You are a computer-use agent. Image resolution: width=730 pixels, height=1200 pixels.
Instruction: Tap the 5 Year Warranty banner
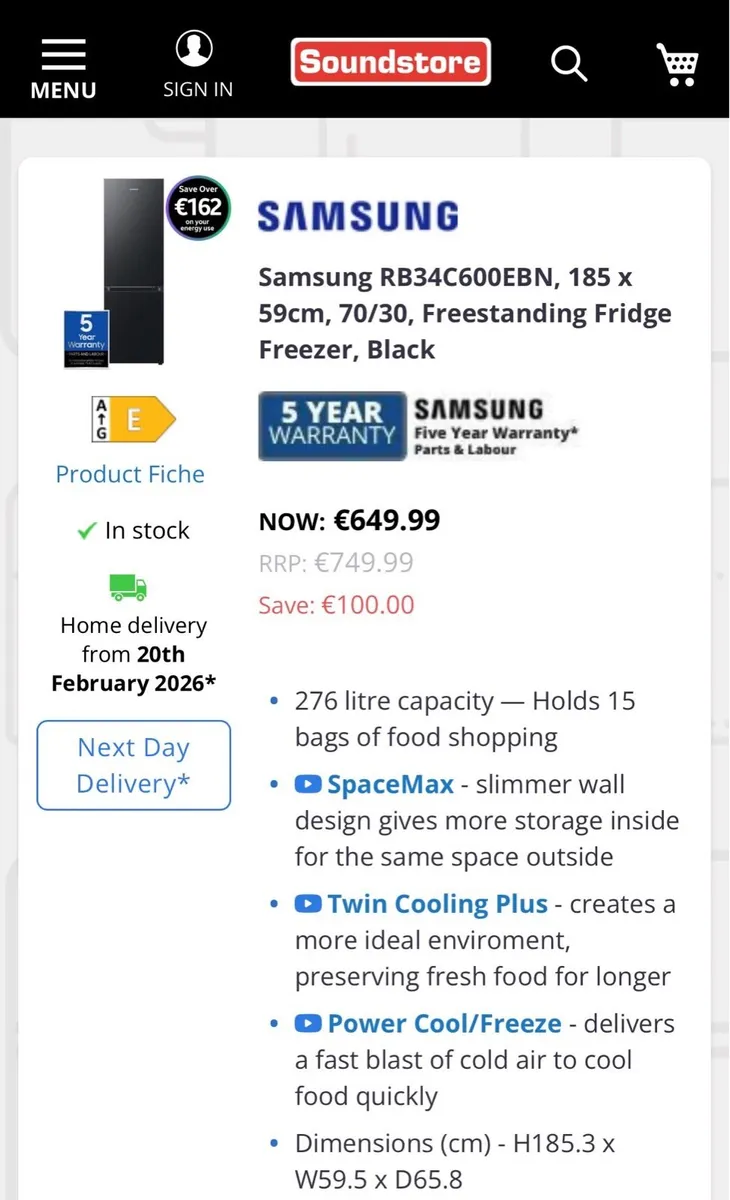tap(419, 426)
